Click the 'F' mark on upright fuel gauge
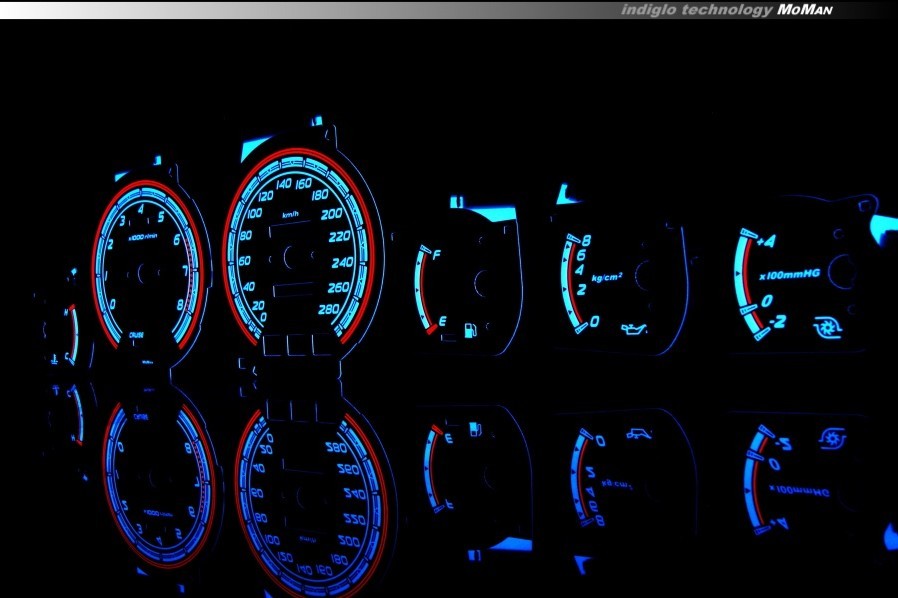 click(x=437, y=254)
